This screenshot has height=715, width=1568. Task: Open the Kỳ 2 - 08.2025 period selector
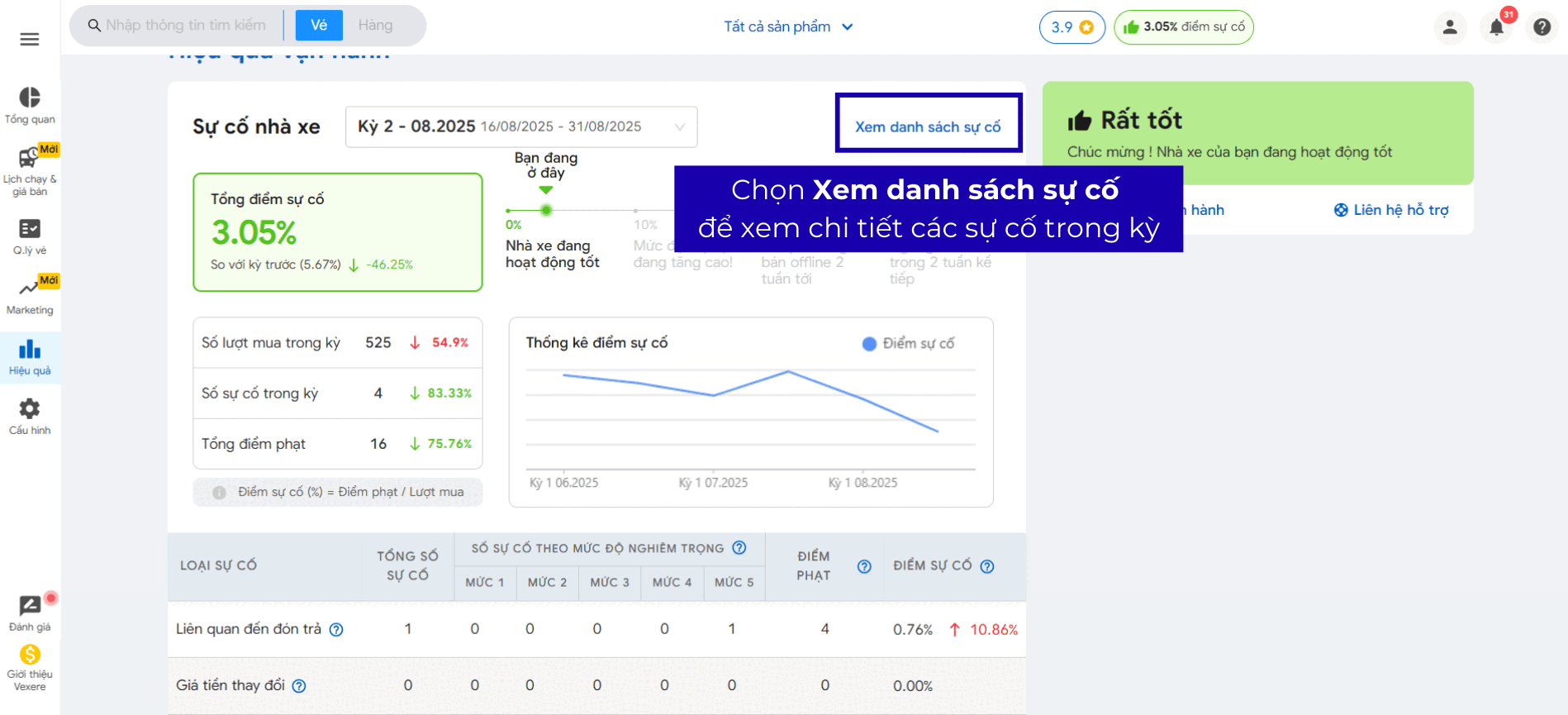tap(520, 126)
